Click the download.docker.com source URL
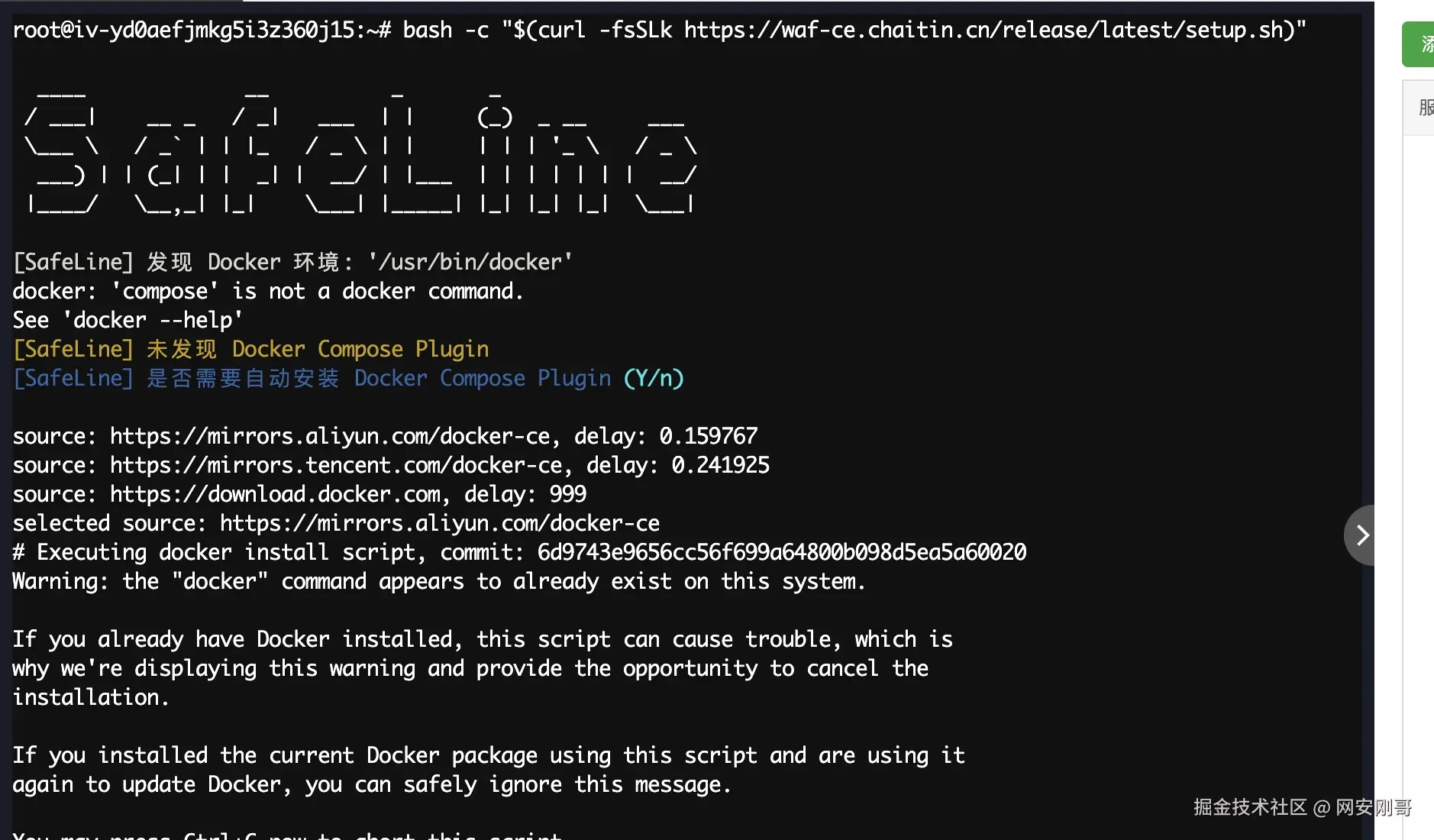This screenshot has height=840, width=1434. 275,494
